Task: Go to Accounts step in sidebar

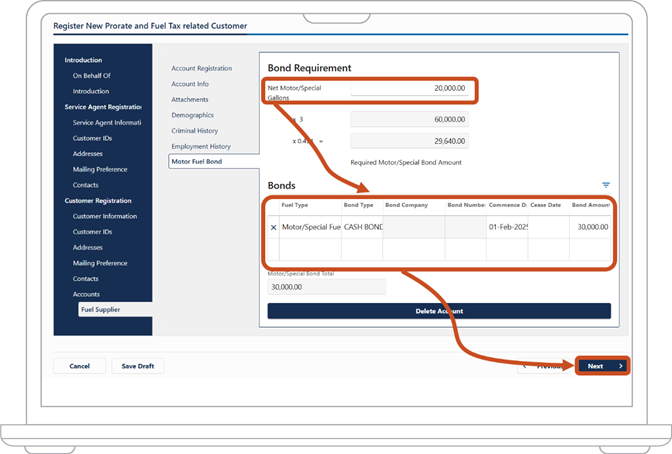Action: (86, 294)
